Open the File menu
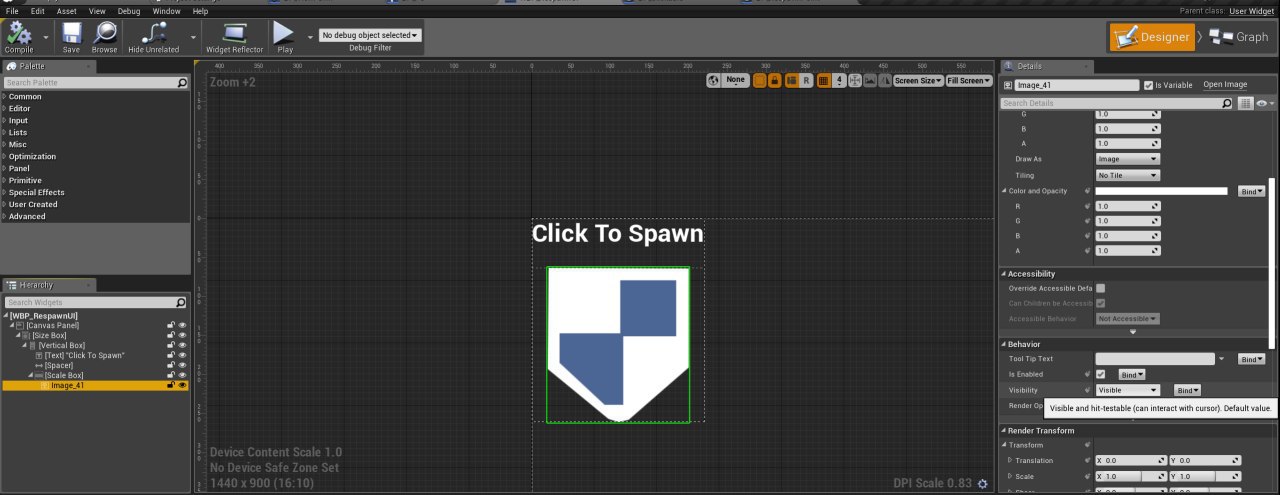1280x495 pixels. [12, 11]
